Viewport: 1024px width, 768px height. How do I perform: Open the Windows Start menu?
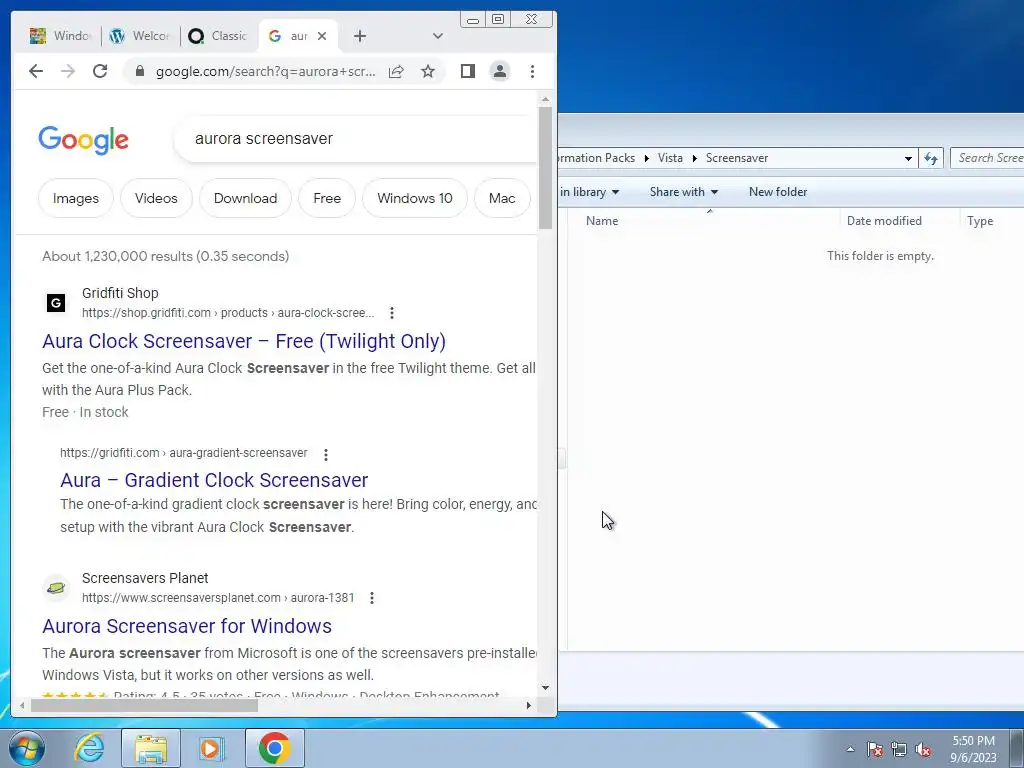tap(25, 748)
